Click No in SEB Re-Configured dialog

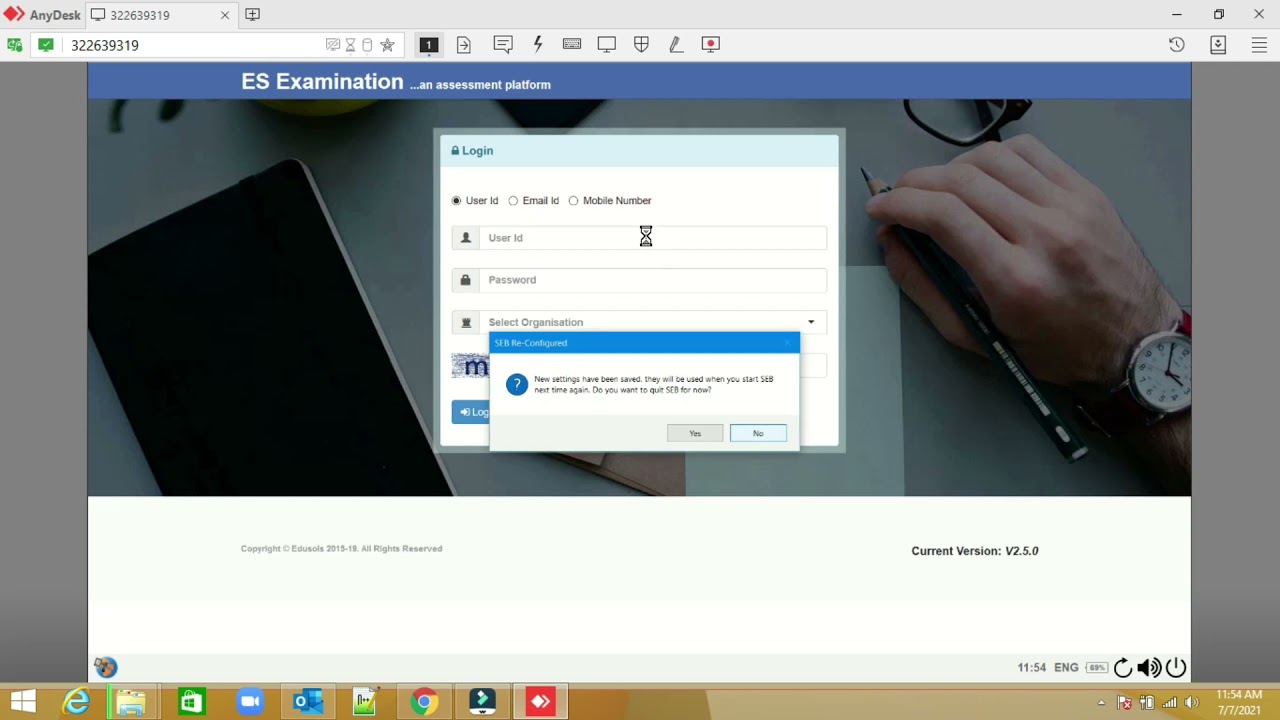click(x=758, y=433)
